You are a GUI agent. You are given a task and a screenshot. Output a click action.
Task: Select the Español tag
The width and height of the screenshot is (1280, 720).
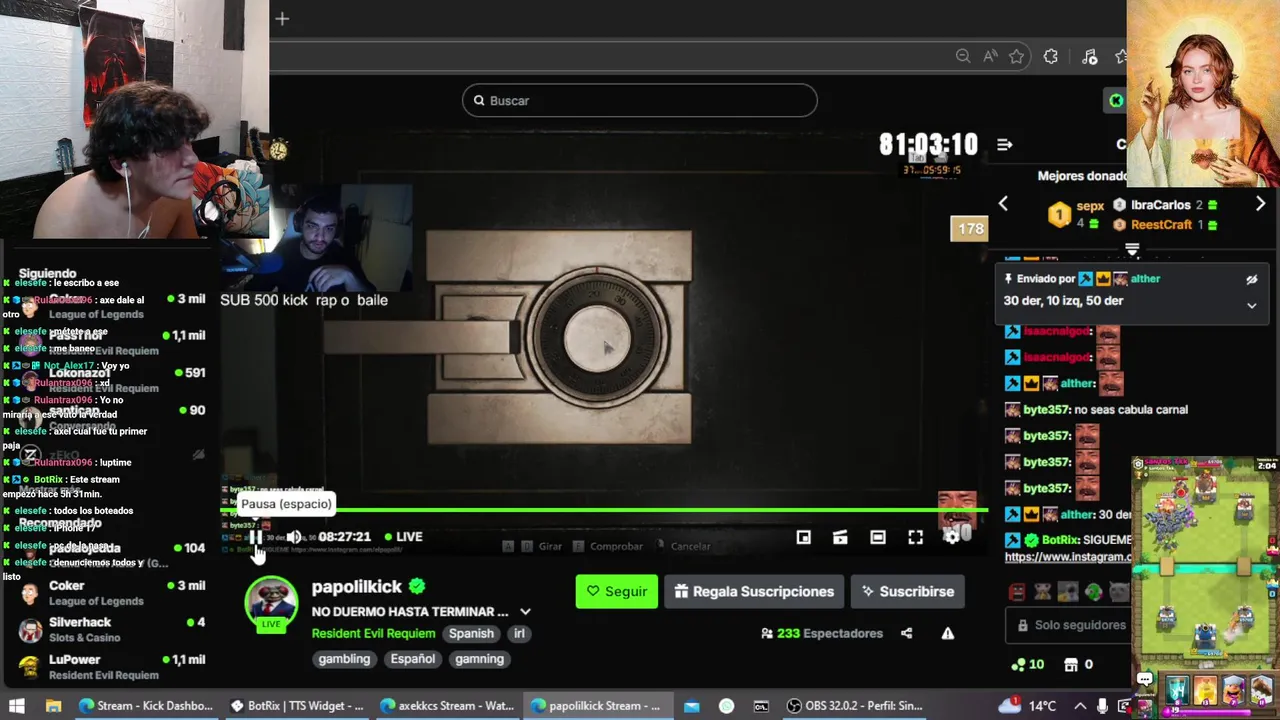pos(413,659)
